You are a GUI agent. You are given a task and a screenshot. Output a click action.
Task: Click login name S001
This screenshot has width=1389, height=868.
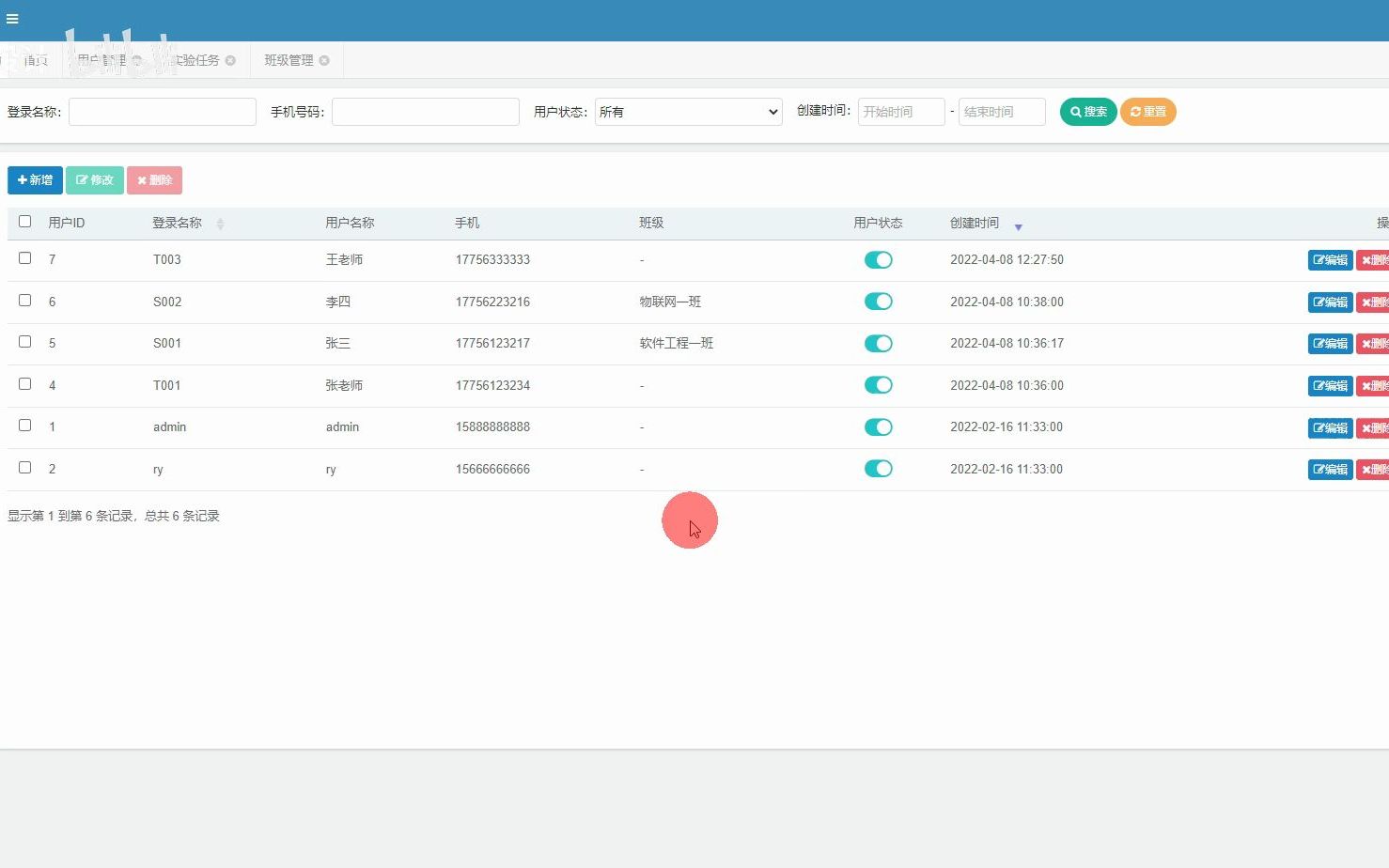point(167,344)
